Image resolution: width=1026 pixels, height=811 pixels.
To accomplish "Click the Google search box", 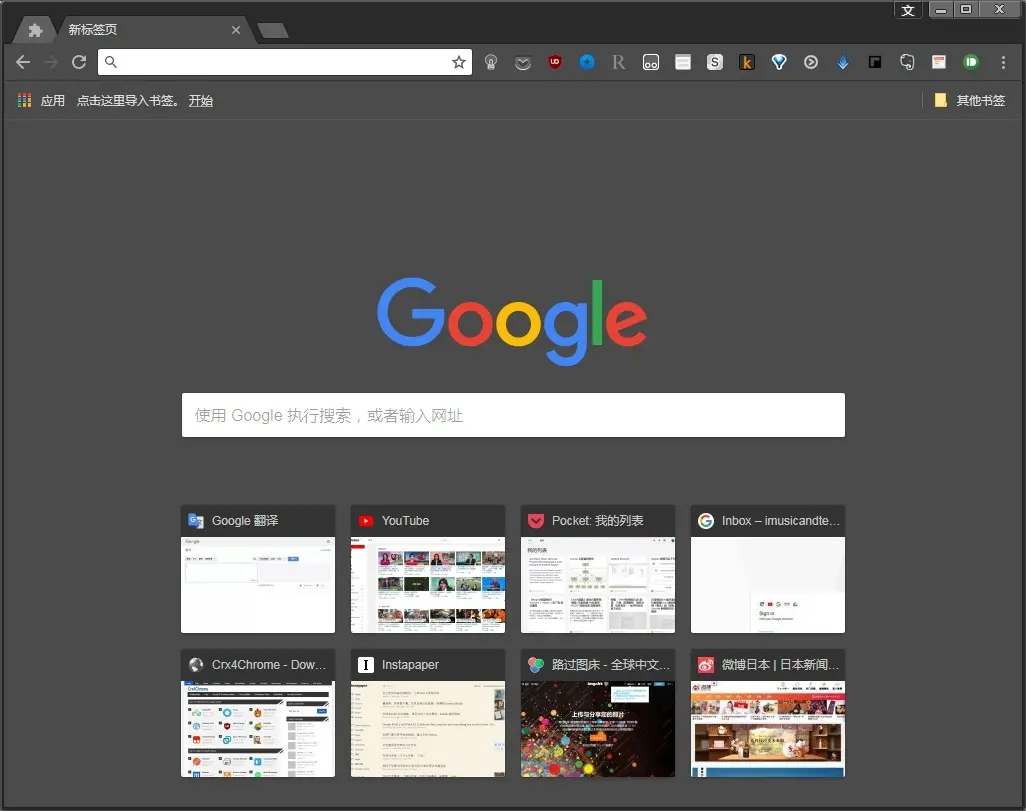I will pyautogui.click(x=513, y=415).
